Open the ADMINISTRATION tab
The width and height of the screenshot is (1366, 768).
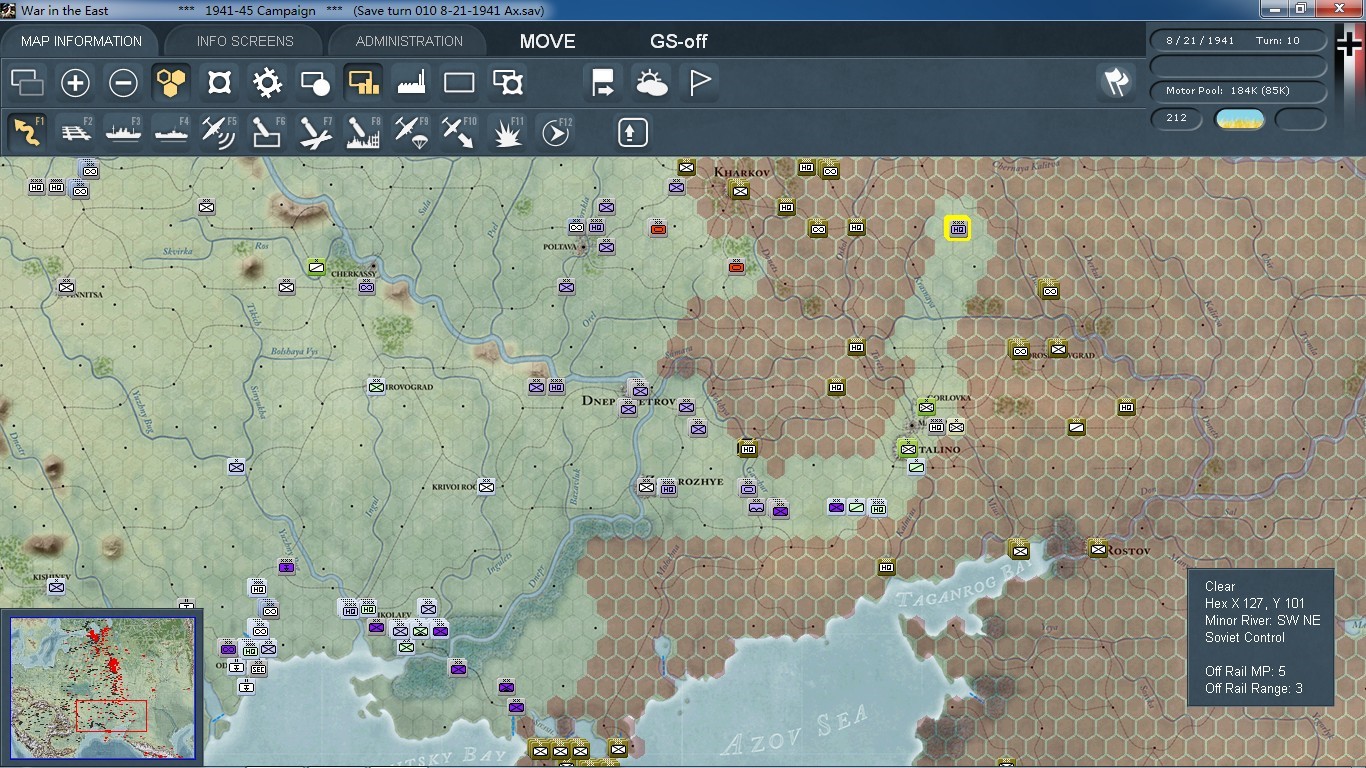[x=409, y=41]
